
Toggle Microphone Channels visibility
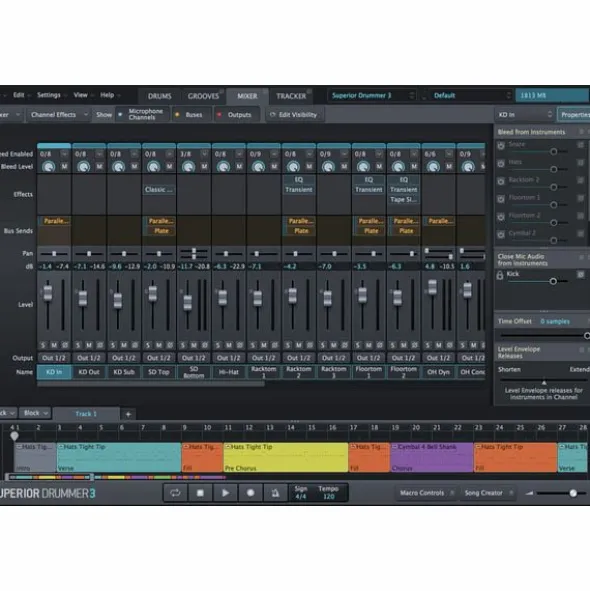click(142, 114)
